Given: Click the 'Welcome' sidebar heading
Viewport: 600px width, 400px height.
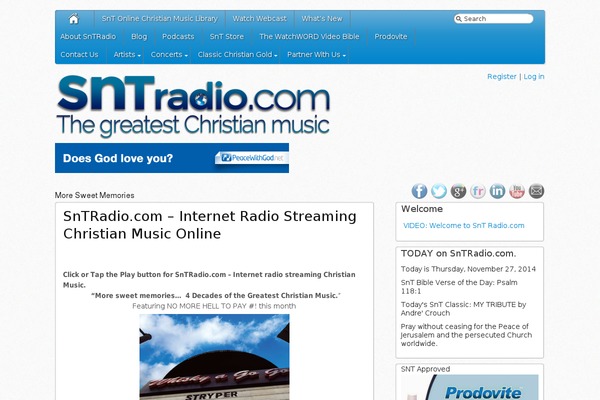Looking at the screenshot, I should coord(422,209).
